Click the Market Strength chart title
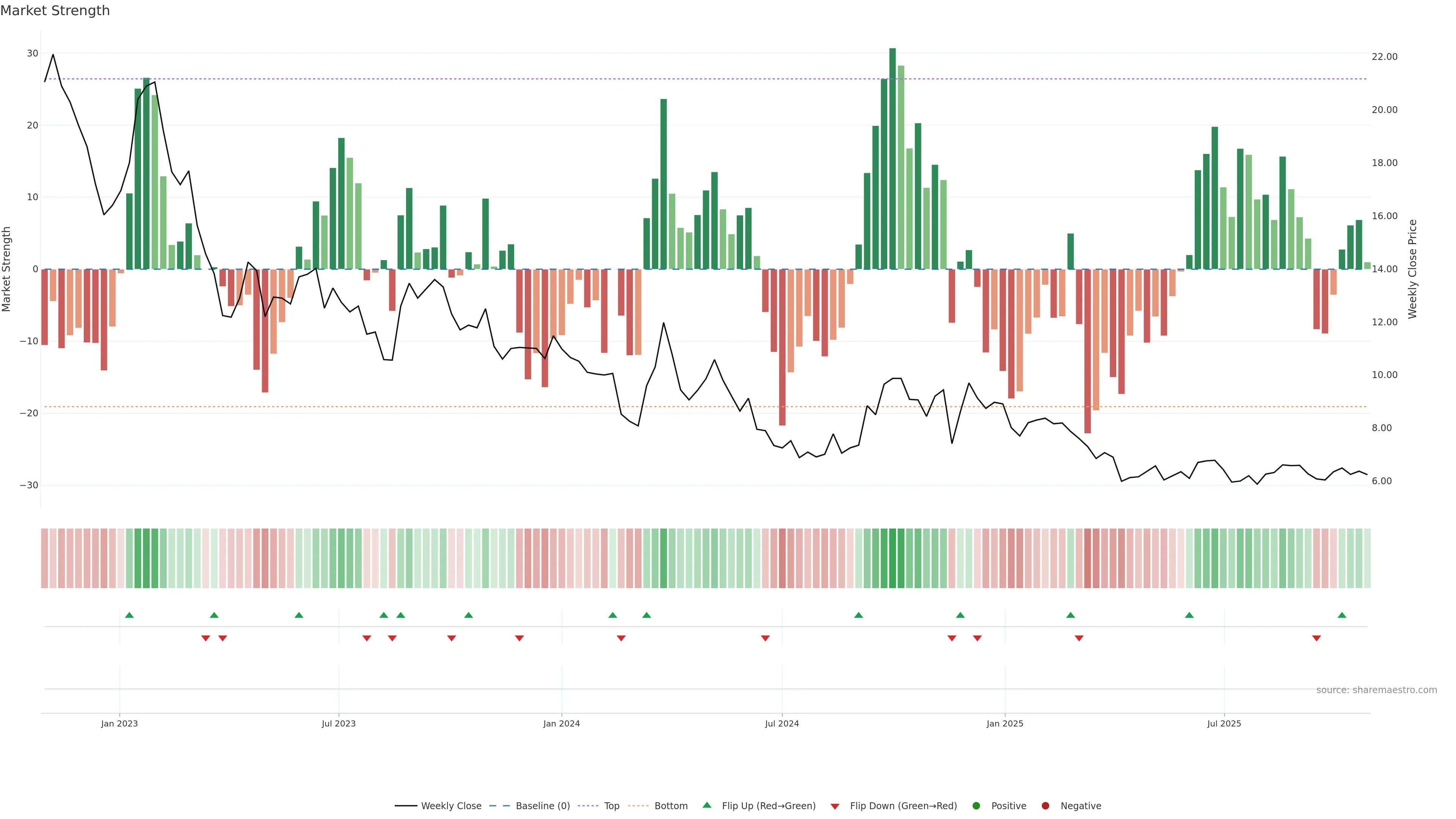1456x819 pixels. (55, 11)
